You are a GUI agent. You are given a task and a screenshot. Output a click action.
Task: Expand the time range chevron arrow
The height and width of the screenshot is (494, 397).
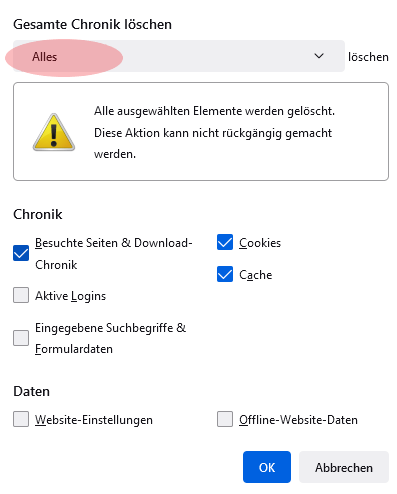(319, 56)
